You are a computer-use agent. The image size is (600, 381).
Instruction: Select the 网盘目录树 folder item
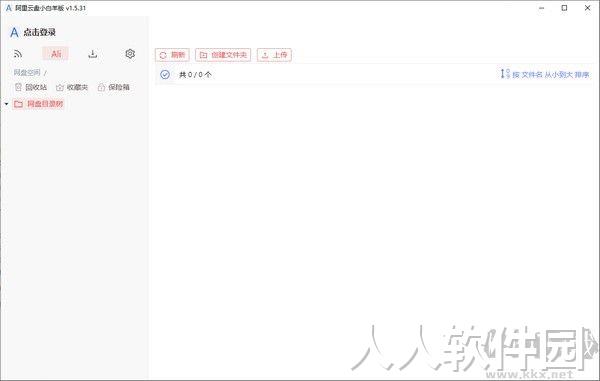pos(38,104)
